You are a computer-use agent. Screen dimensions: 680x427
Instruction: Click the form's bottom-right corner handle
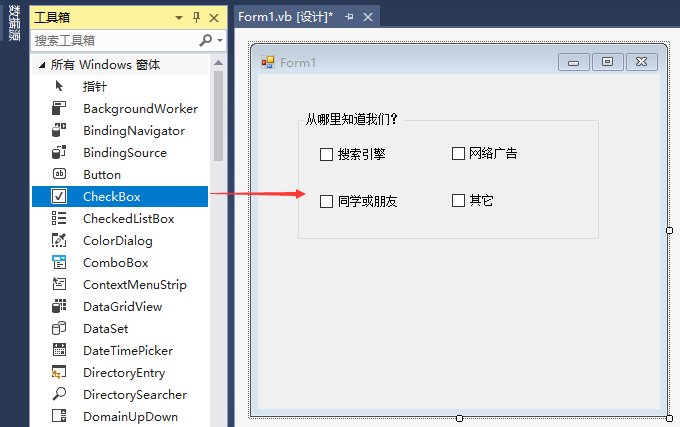point(670,418)
